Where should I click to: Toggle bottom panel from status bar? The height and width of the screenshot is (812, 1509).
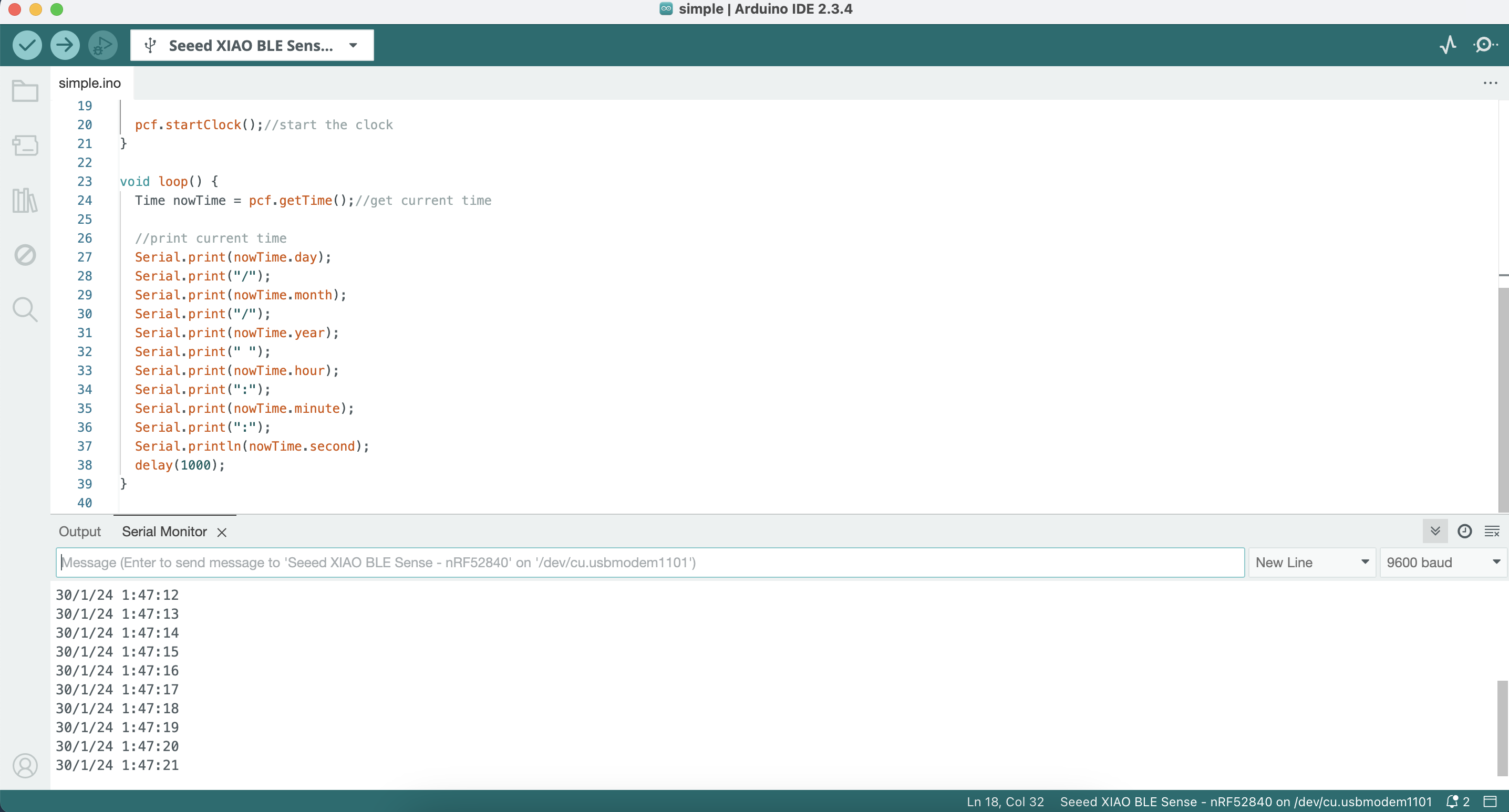coord(1490,801)
